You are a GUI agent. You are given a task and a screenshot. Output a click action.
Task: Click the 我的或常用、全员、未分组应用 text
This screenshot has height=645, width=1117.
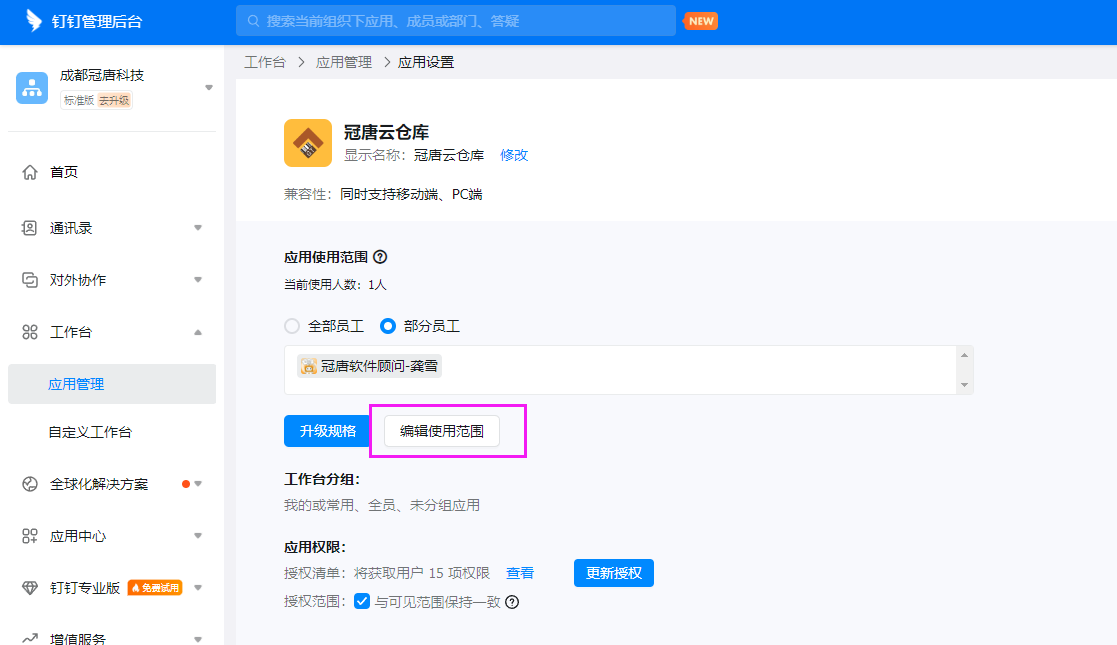click(x=382, y=505)
